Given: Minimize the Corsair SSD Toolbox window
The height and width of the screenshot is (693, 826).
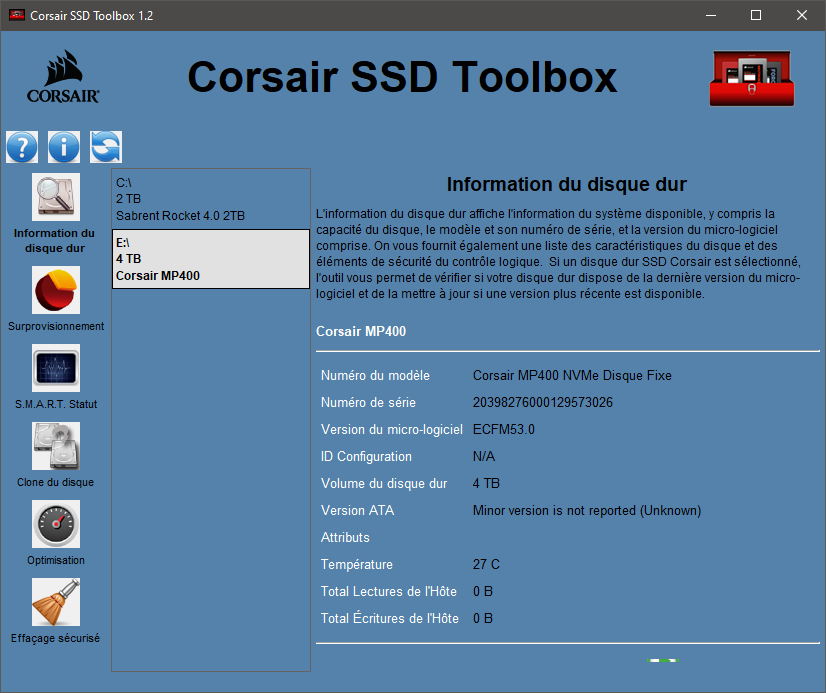Looking at the screenshot, I should click(x=711, y=15).
